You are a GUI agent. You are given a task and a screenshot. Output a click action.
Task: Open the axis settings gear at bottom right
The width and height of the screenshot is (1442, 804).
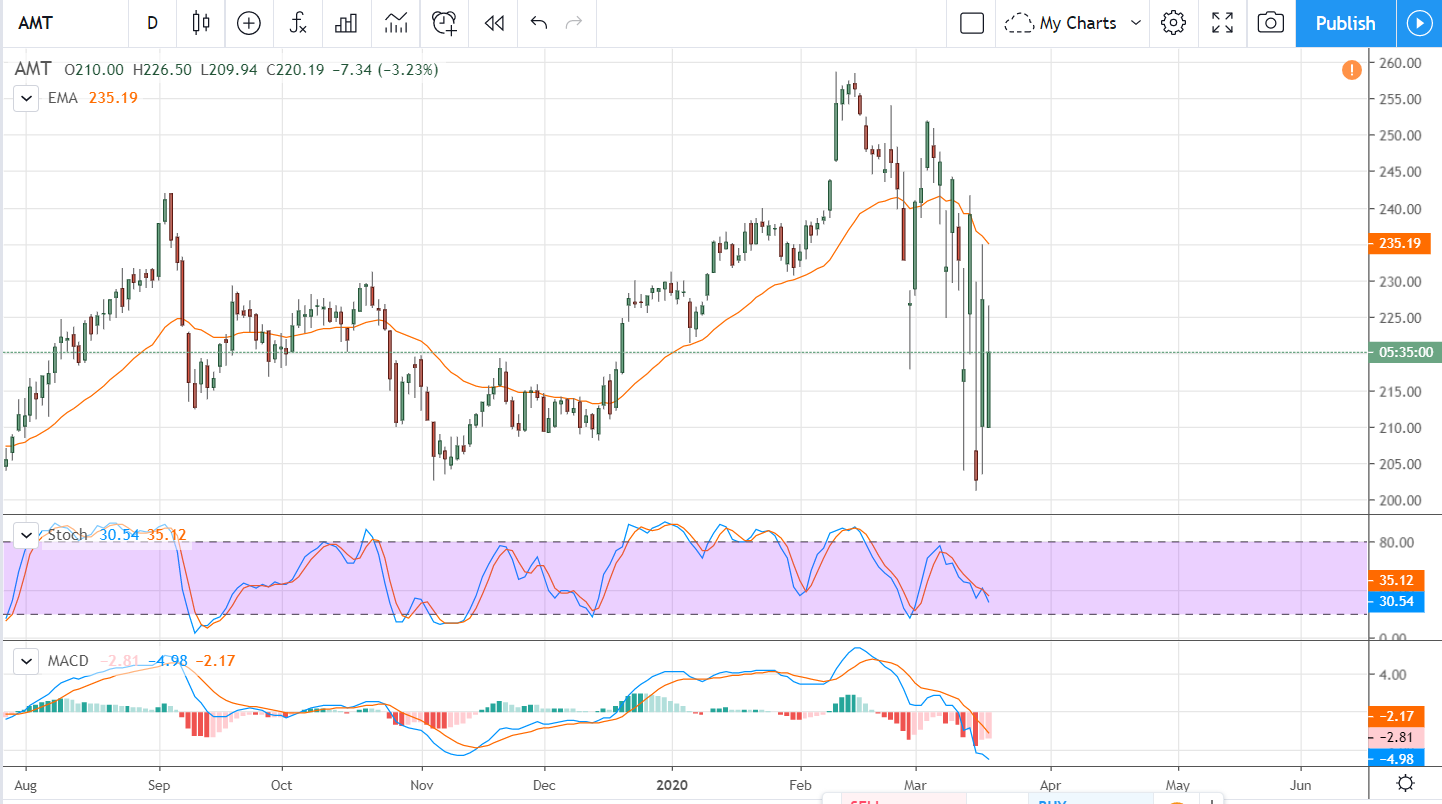point(1404,782)
